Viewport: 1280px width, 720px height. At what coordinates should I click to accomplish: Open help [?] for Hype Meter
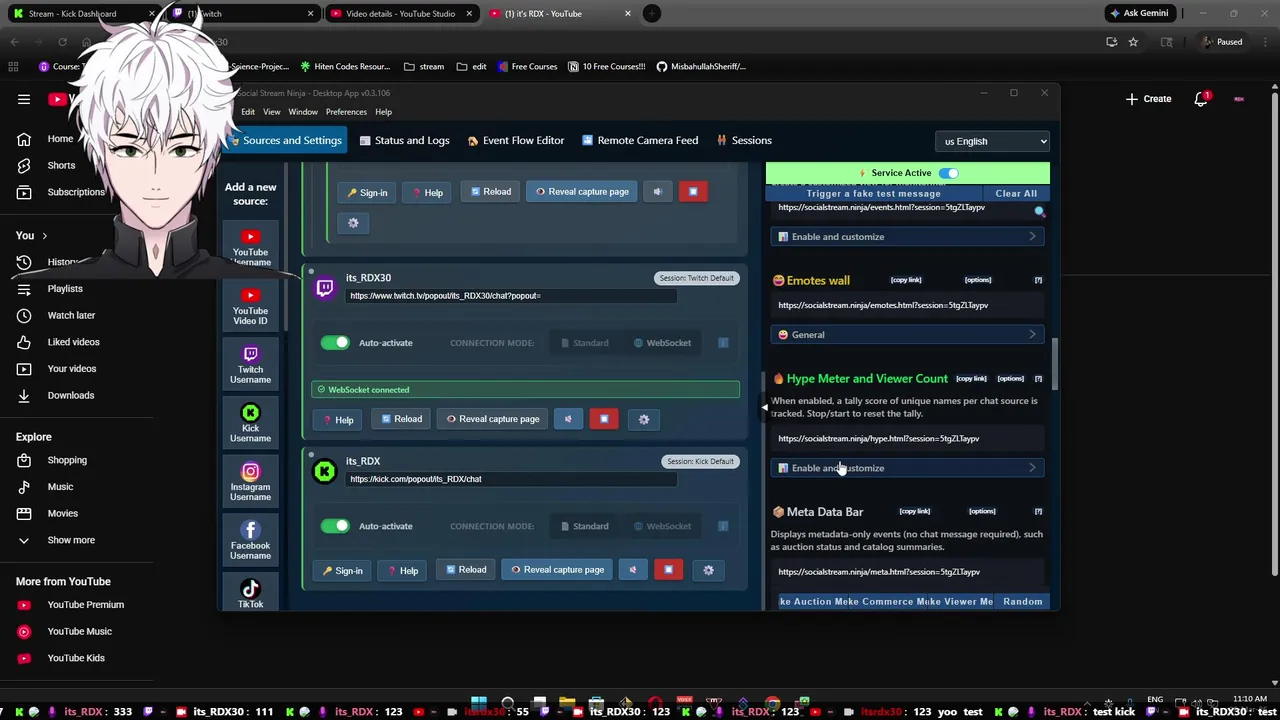(1038, 378)
